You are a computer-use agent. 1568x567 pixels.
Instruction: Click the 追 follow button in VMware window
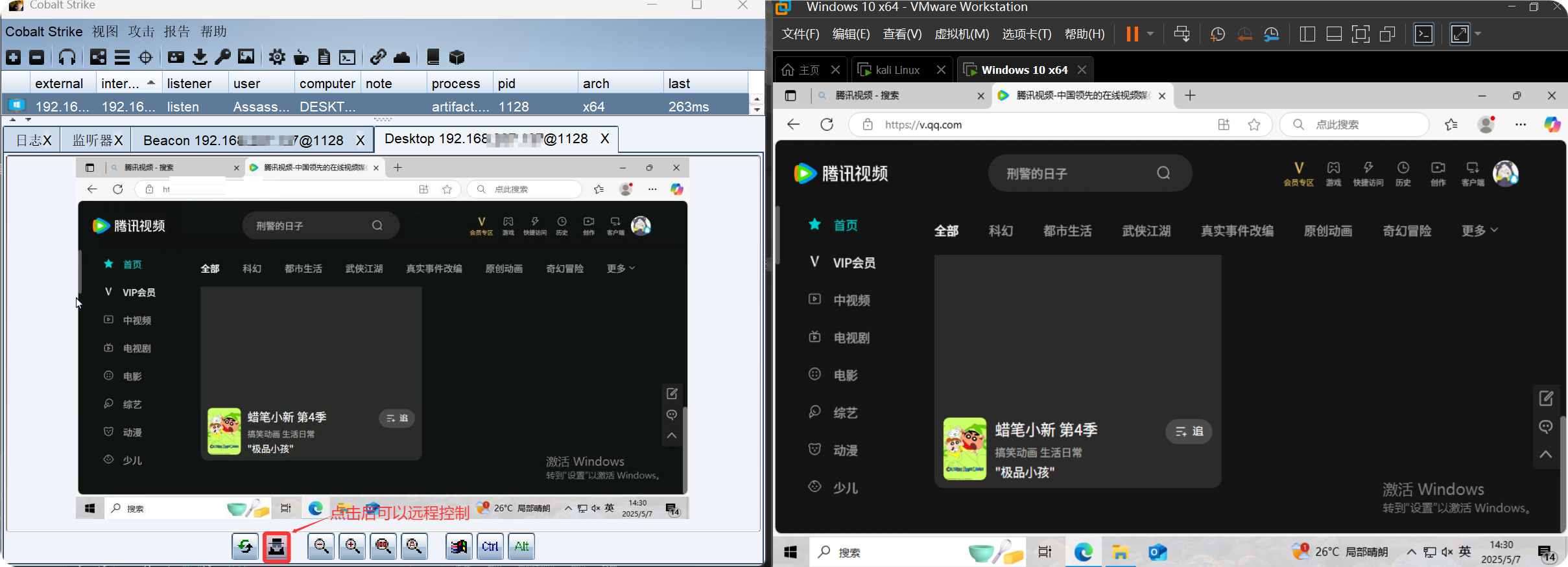pyautogui.click(x=1189, y=432)
